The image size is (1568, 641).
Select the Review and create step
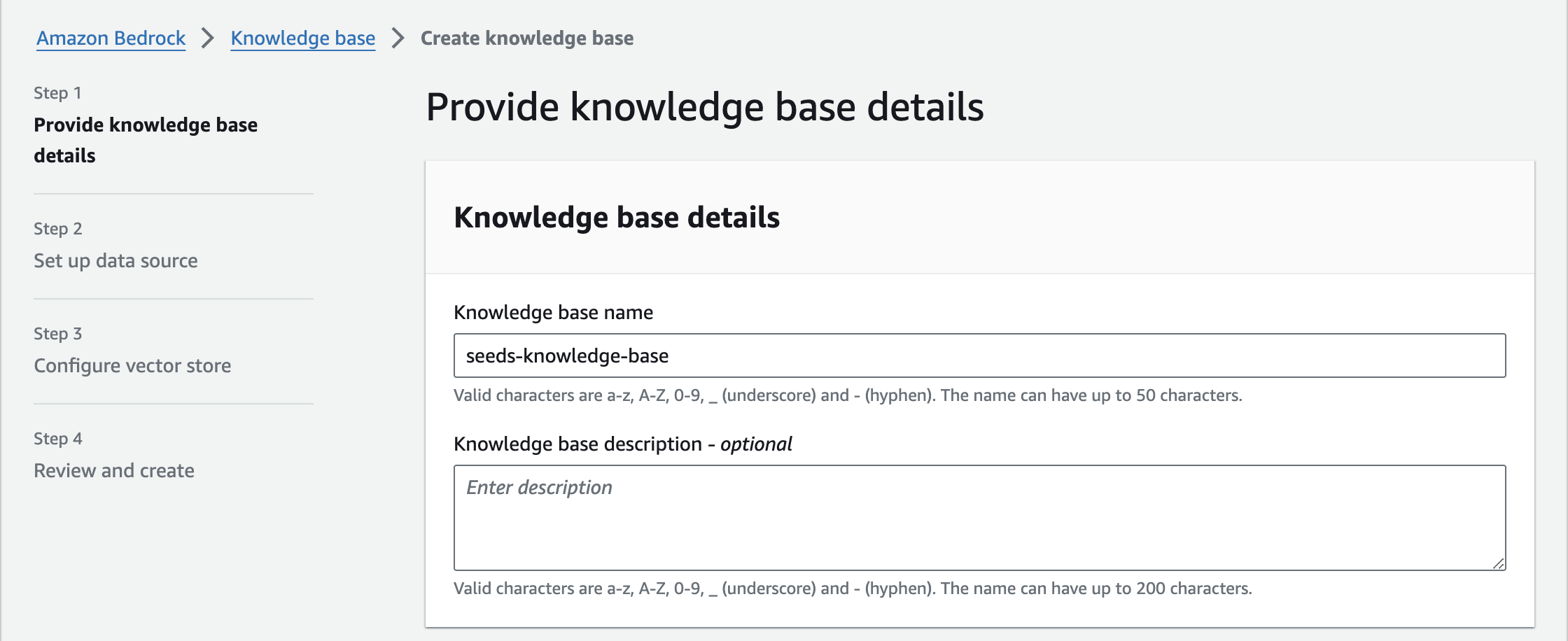pyautogui.click(x=114, y=470)
